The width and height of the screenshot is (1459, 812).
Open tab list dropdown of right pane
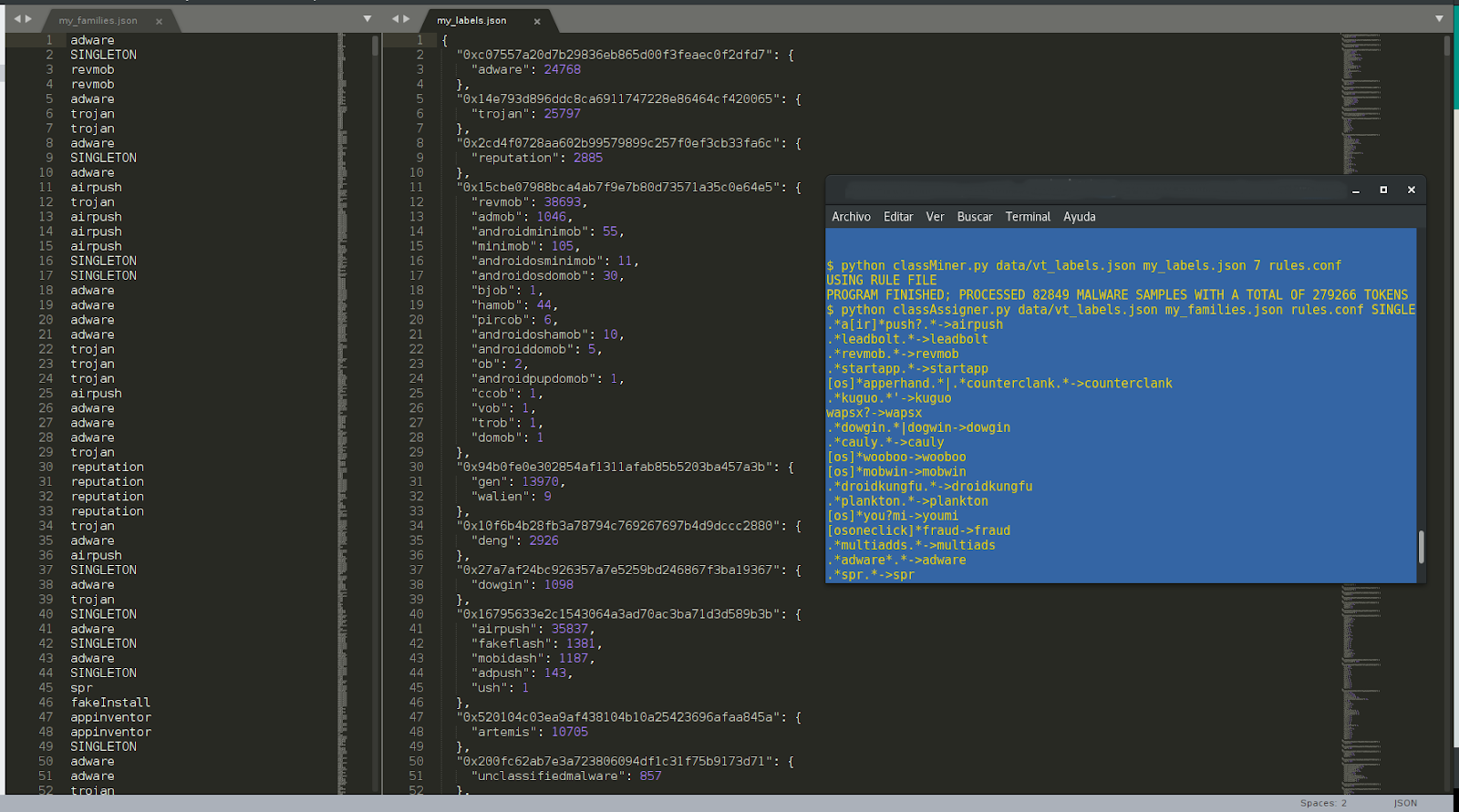coord(1440,19)
